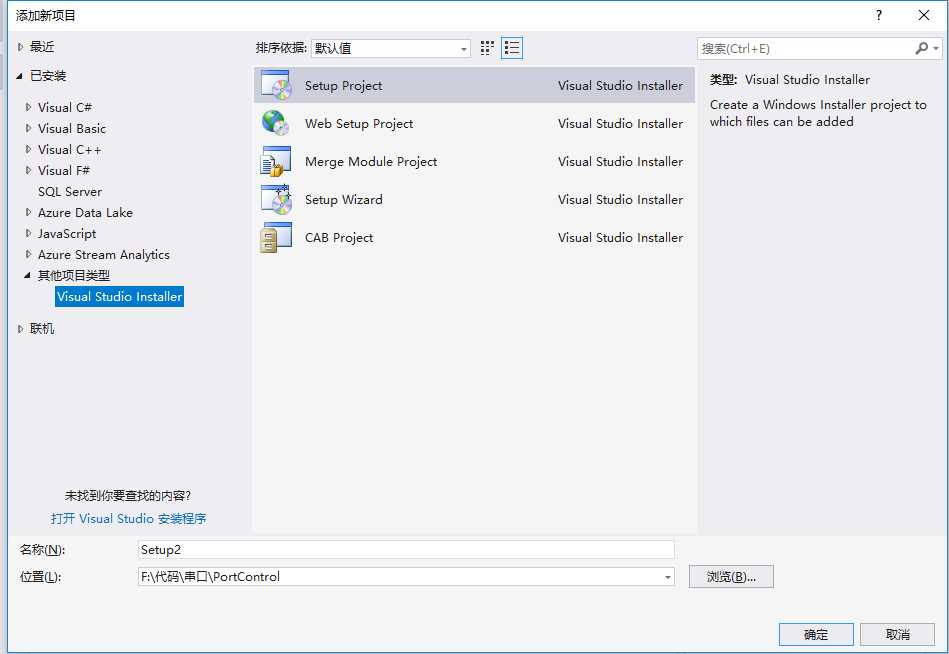
Task: Select the Merge Module Project template name
Action: [x=371, y=162]
